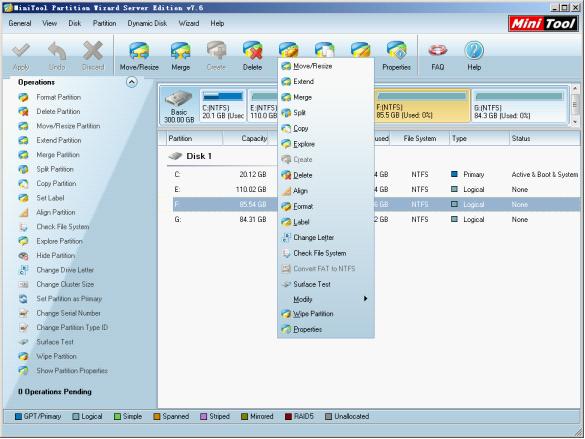Expand the Modify submenu in context menu

pyautogui.click(x=325, y=299)
